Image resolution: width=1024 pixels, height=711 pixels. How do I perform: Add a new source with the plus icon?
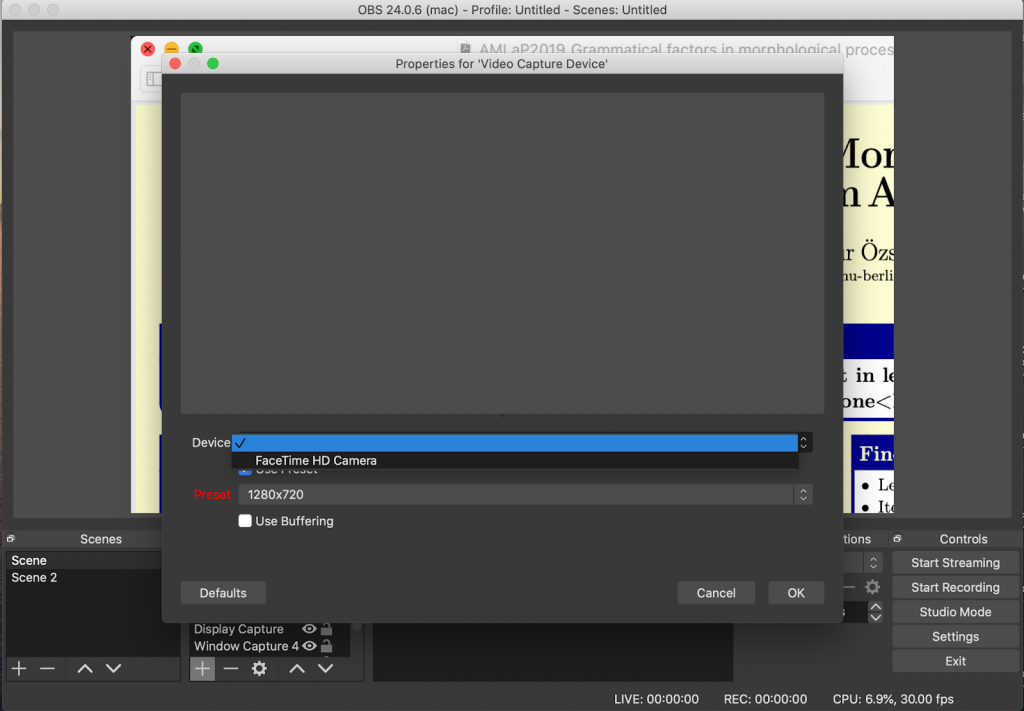[202, 669]
